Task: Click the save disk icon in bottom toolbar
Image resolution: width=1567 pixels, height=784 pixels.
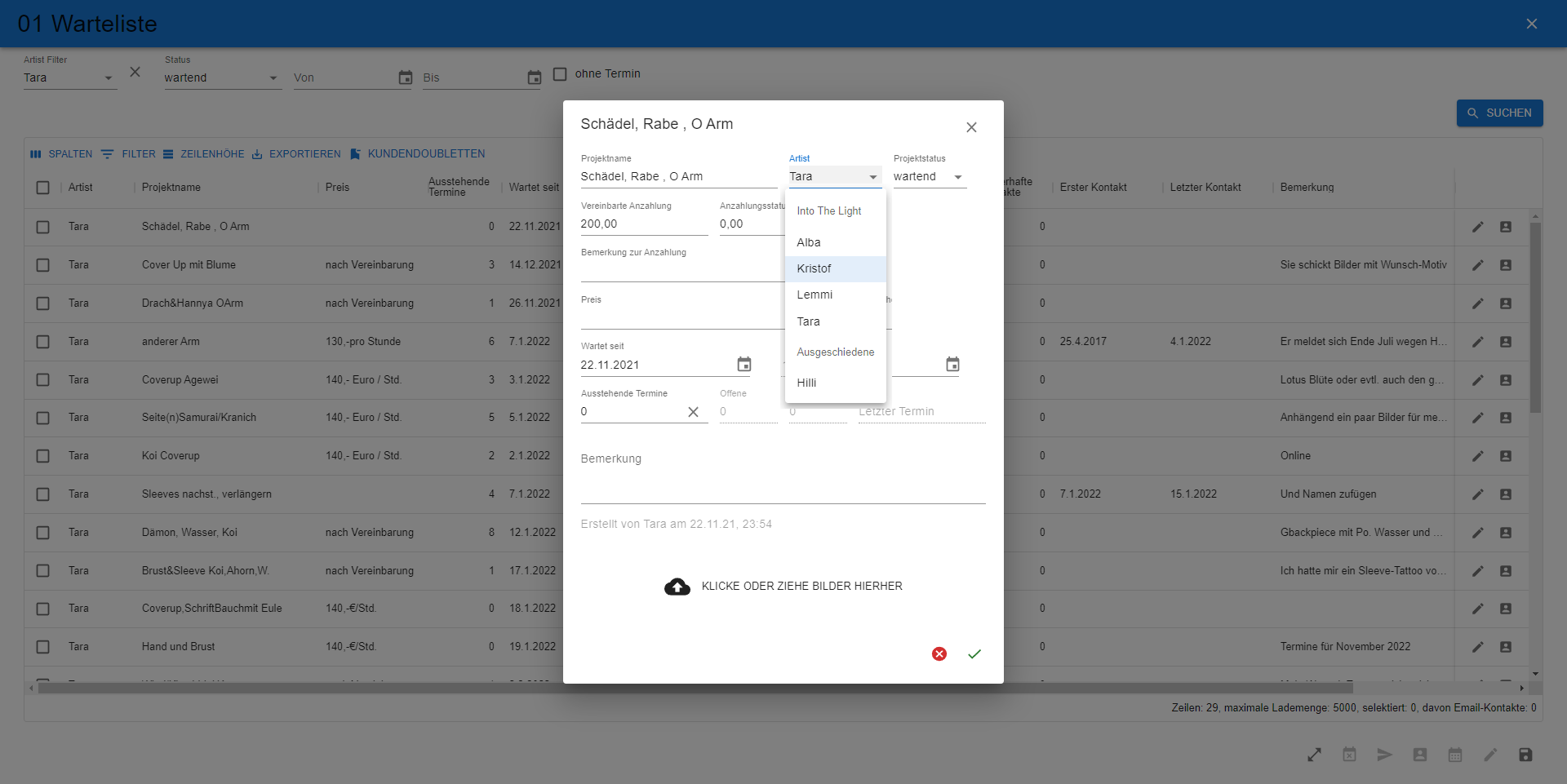Action: pos(1525,755)
